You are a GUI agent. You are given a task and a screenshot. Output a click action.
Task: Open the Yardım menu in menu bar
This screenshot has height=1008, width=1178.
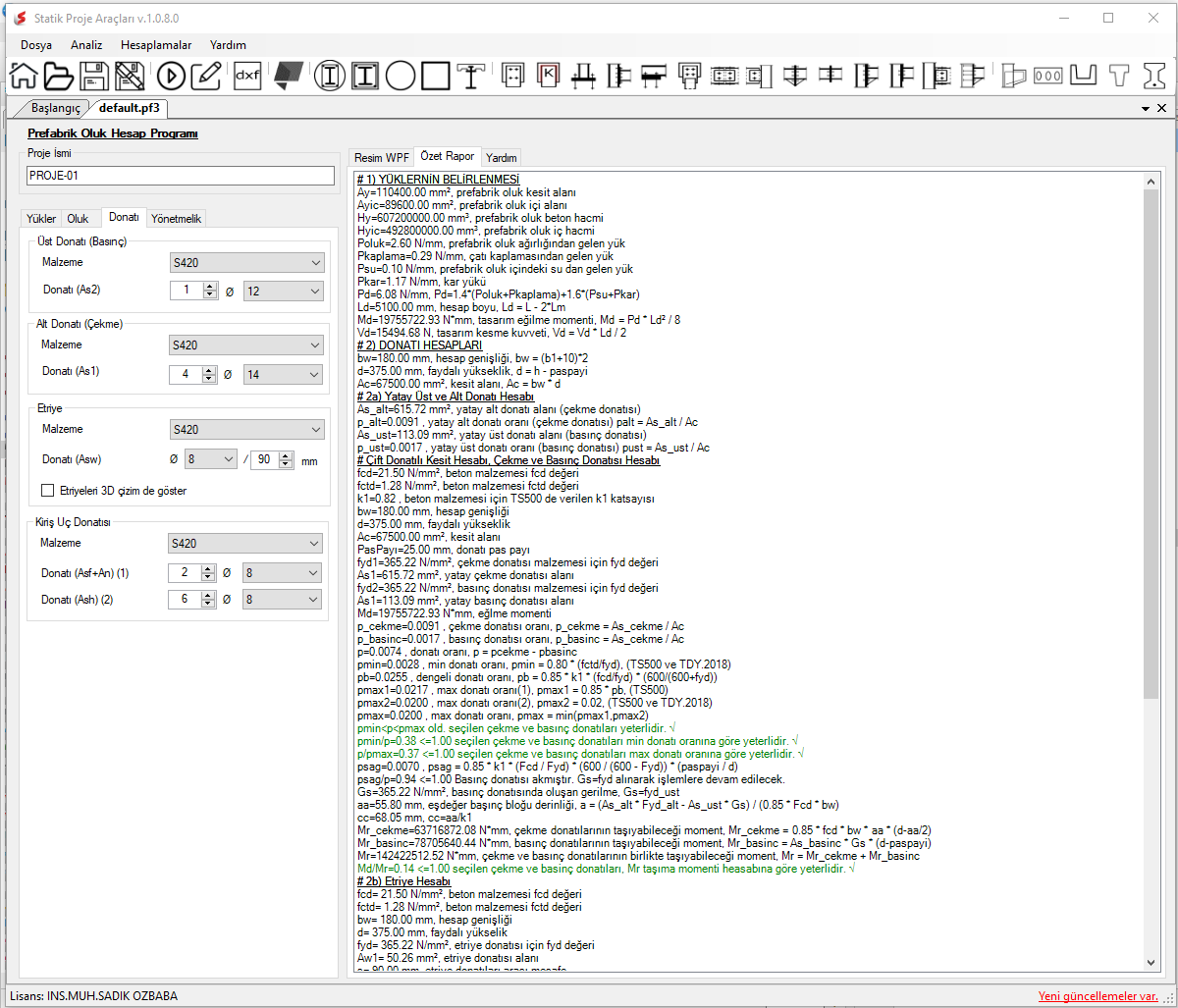coord(228,45)
